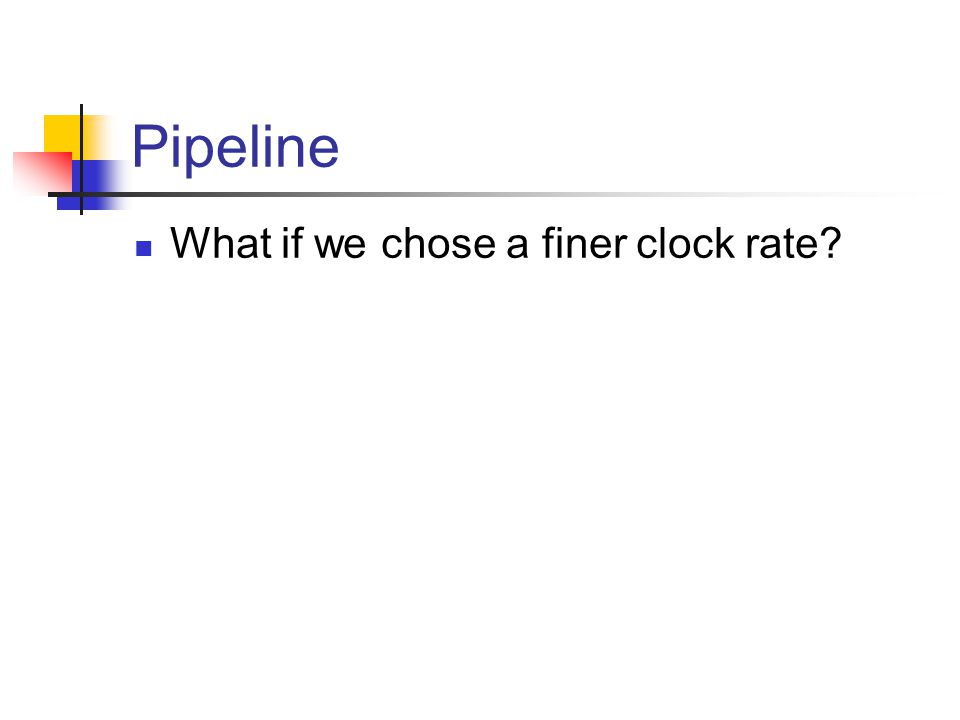960x720 pixels.
Task: Click the word "What" in bullet
Action: [x=221, y=243]
